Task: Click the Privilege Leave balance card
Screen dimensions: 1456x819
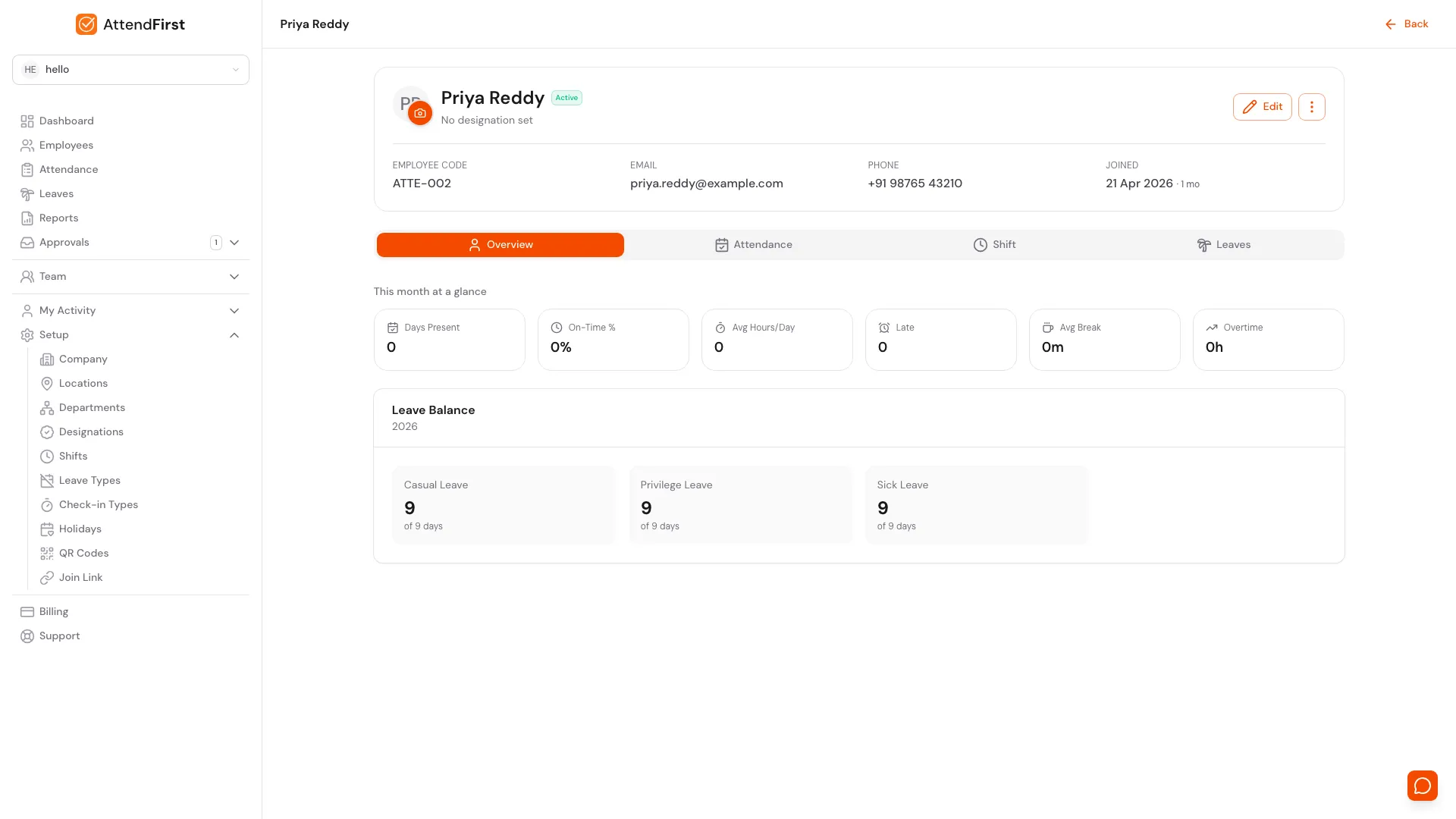Action: pos(740,505)
